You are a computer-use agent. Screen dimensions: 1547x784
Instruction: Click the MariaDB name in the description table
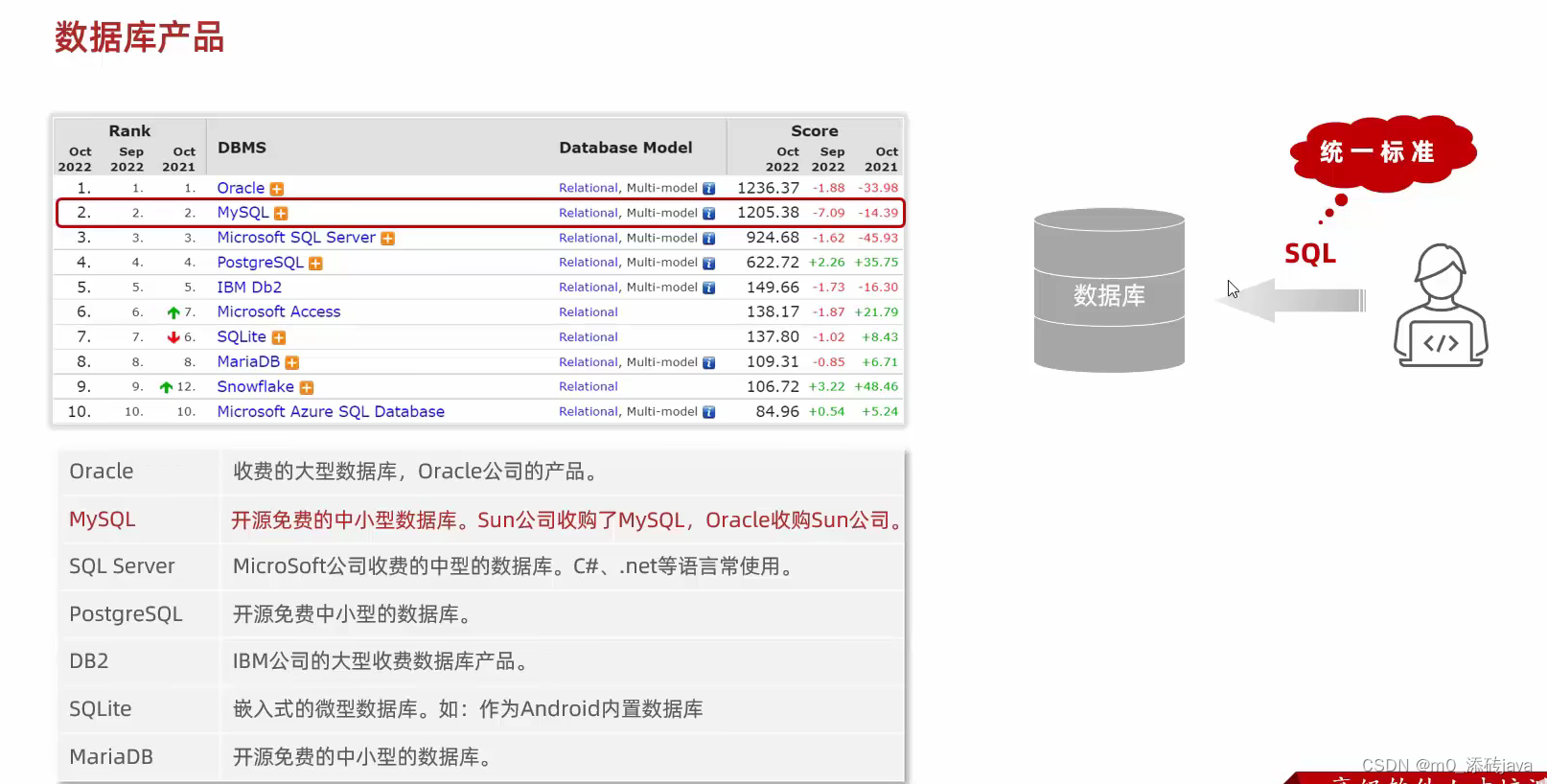(x=111, y=757)
